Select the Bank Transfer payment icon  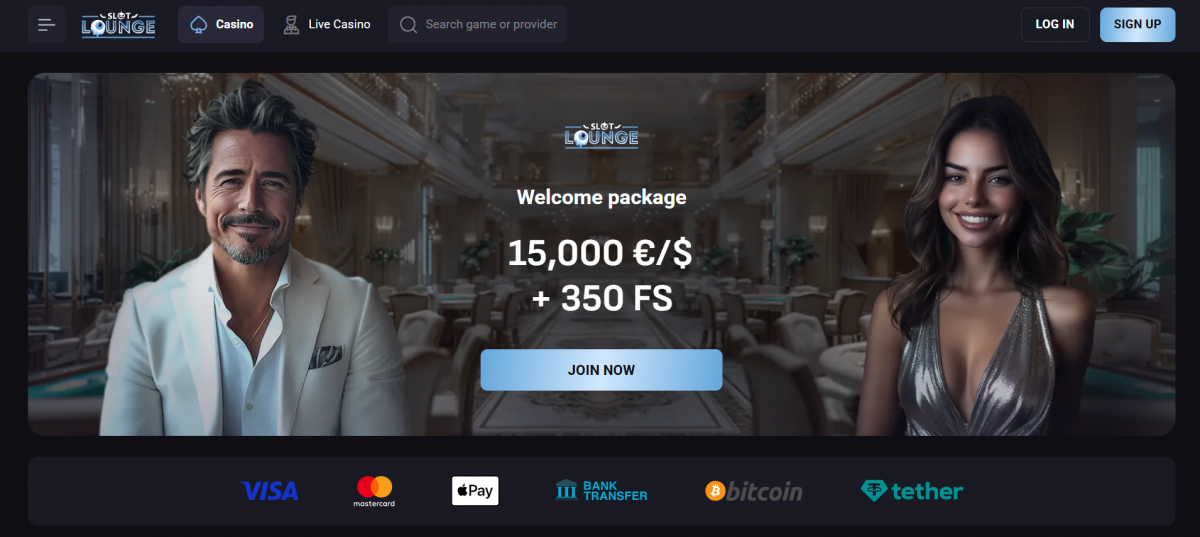pyautogui.click(x=601, y=490)
